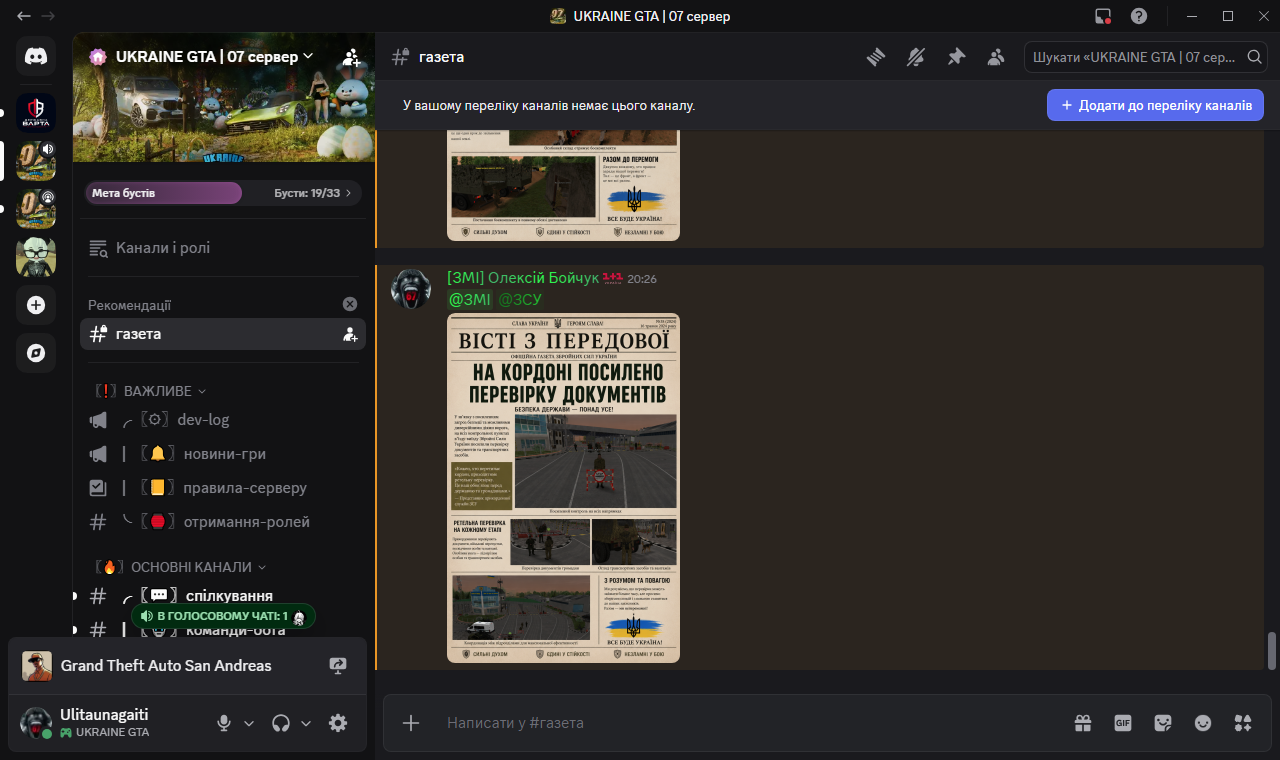Click the @ЗСУ mention
Image resolution: width=1280 pixels, height=760 pixels.
(x=519, y=299)
